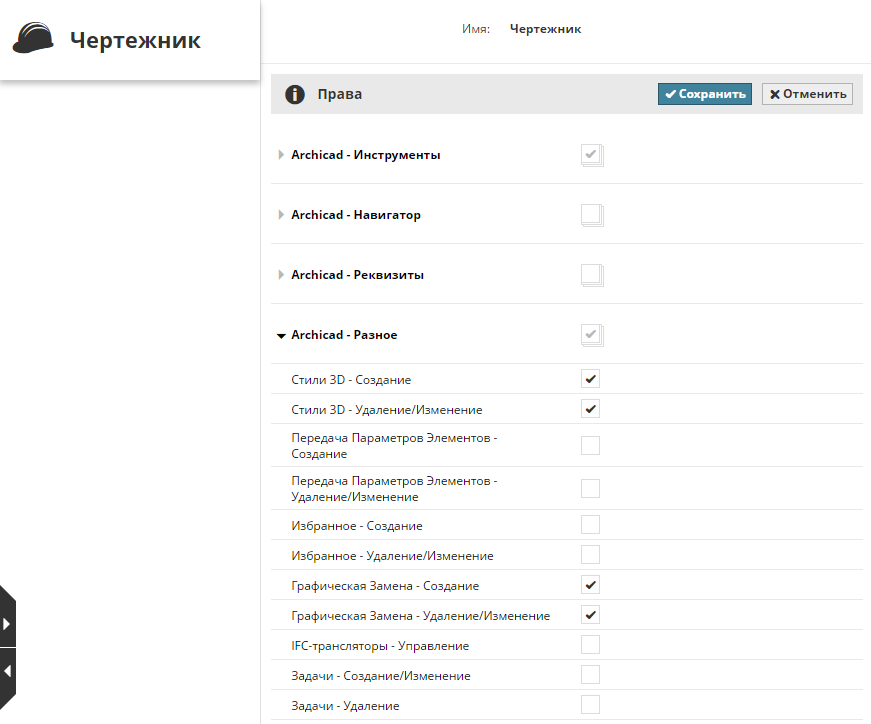Viewport: 871px width, 724px height.
Task: Click the lower left-arrow side panel tab
Action: (x=7, y=671)
